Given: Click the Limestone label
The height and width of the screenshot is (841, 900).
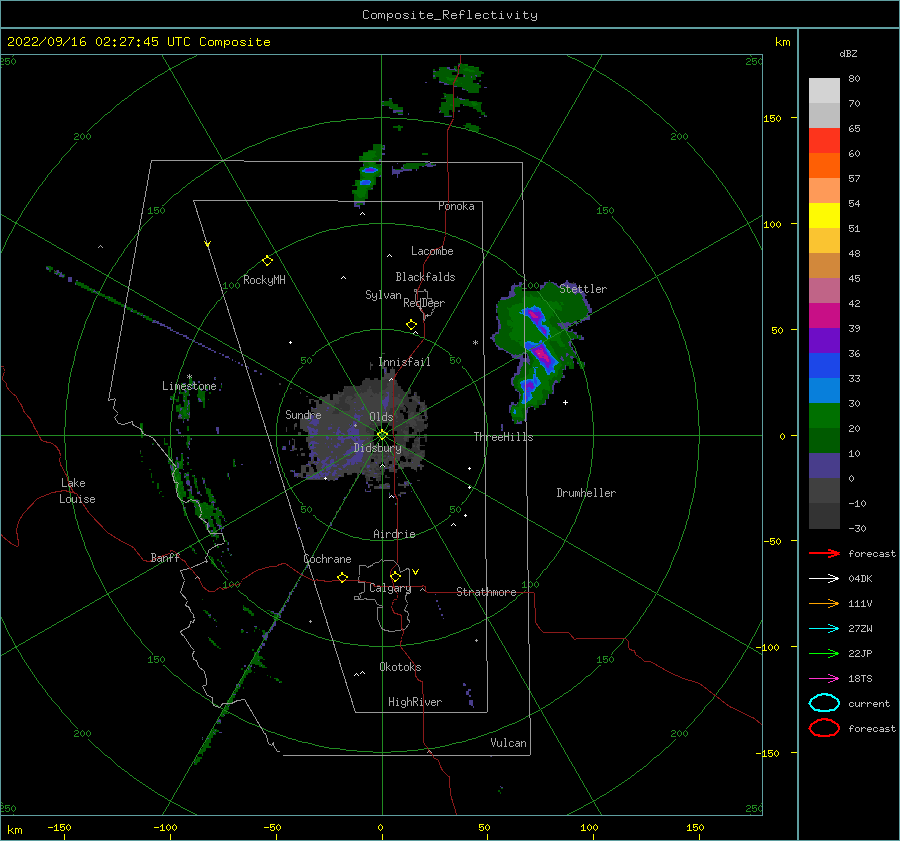Looking at the screenshot, I should click(x=189, y=386).
